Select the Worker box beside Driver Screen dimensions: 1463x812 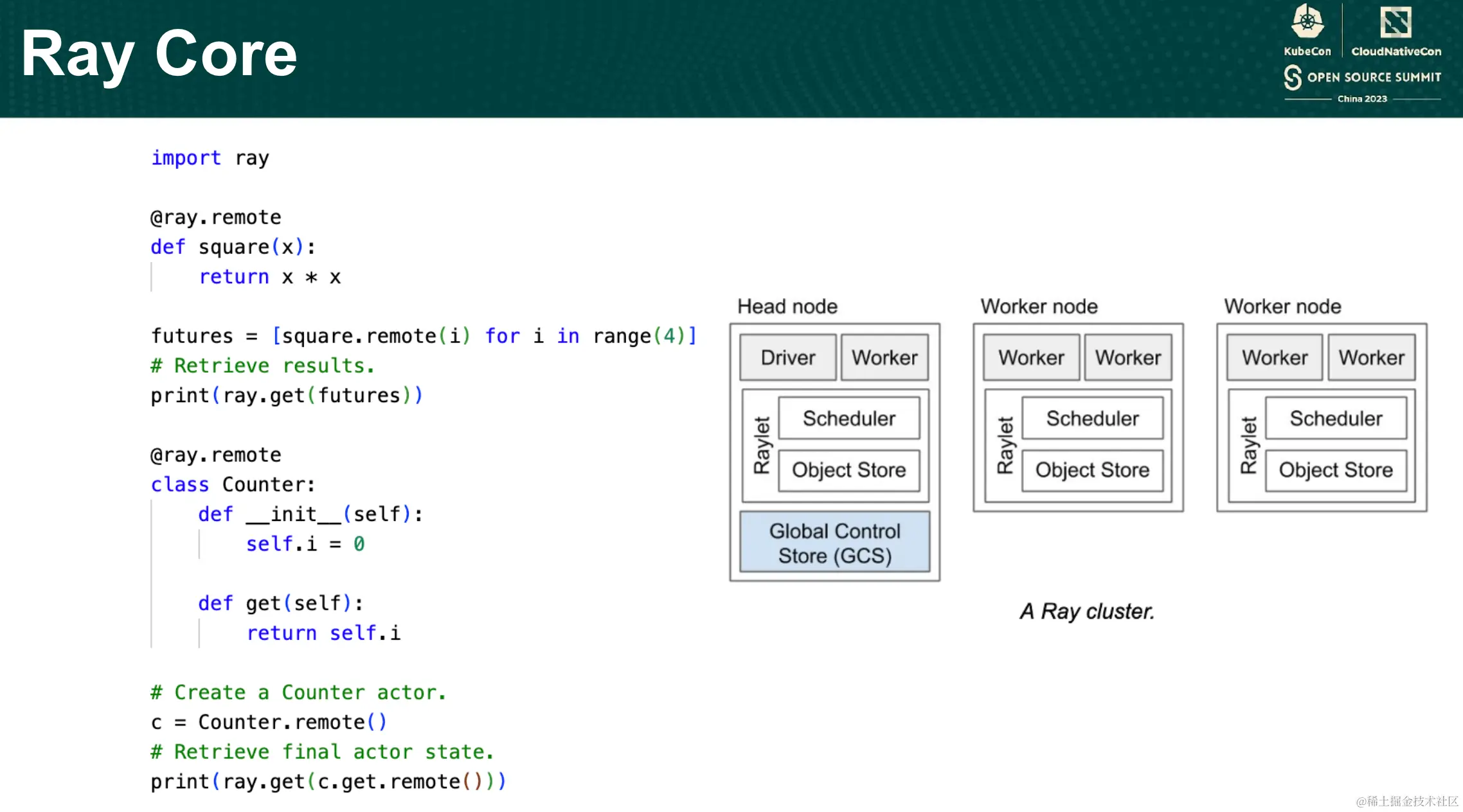[884, 357]
